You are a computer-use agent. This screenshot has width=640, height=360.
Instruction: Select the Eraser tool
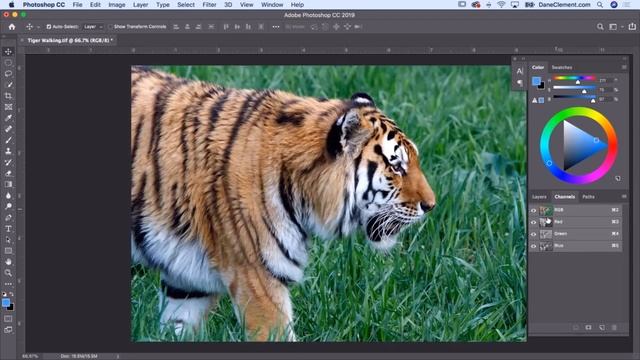tap(8, 173)
